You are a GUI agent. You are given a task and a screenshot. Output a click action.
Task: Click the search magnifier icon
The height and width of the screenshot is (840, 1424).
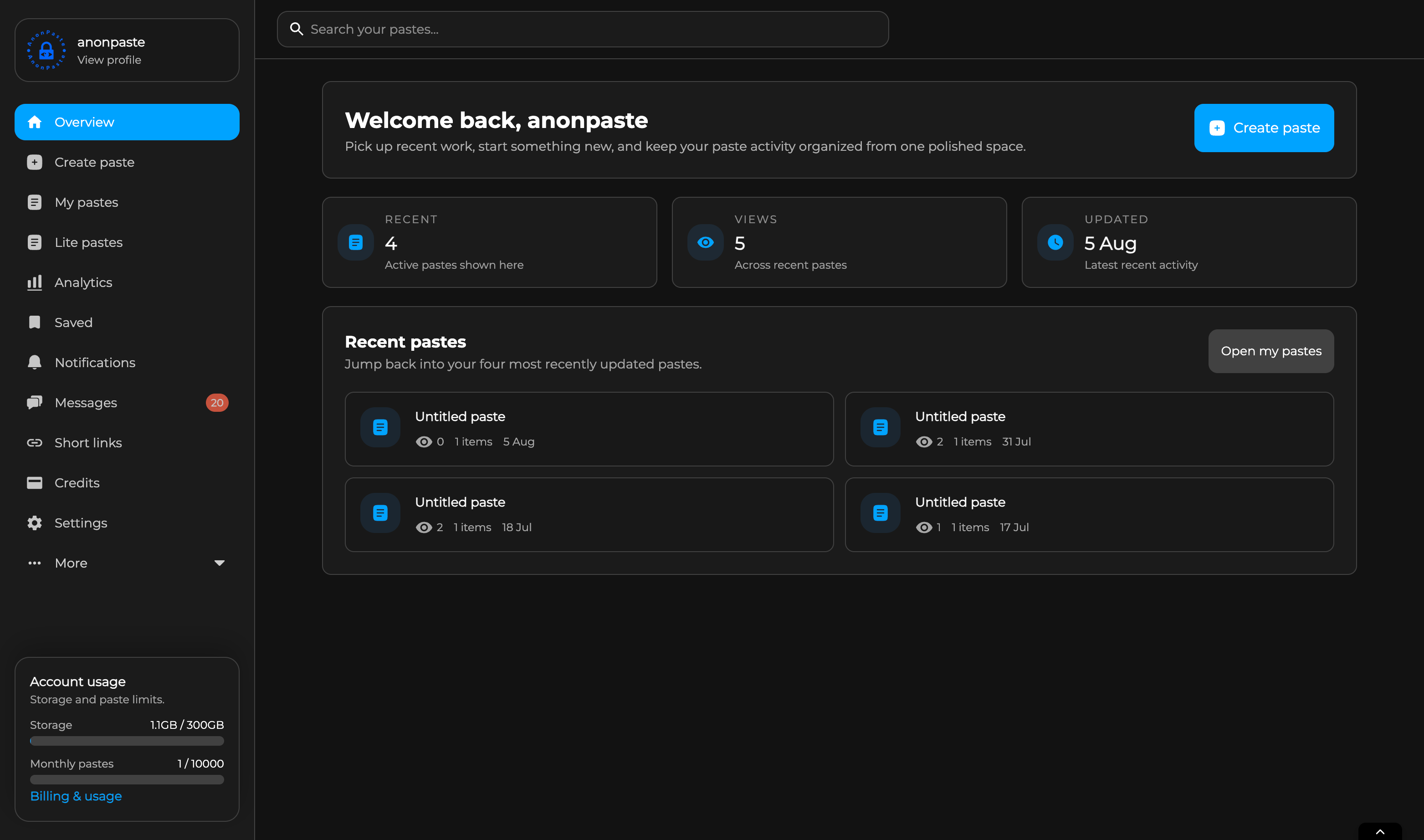297,29
